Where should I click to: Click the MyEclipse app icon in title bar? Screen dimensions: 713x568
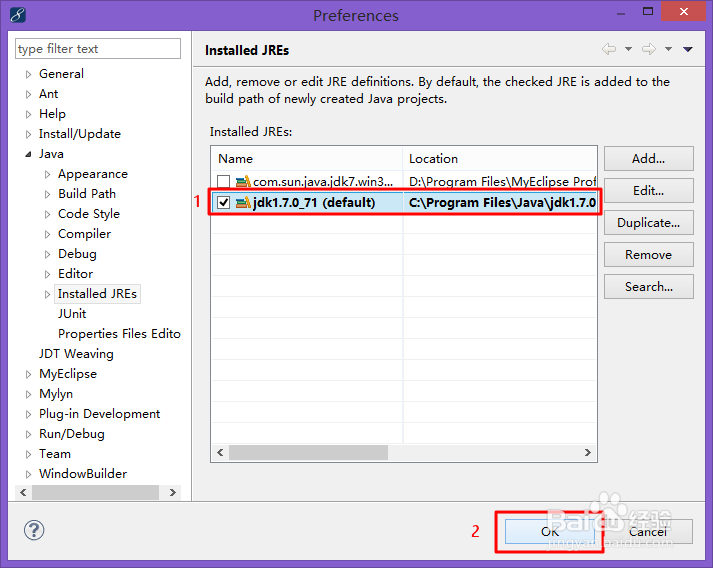click(17, 15)
